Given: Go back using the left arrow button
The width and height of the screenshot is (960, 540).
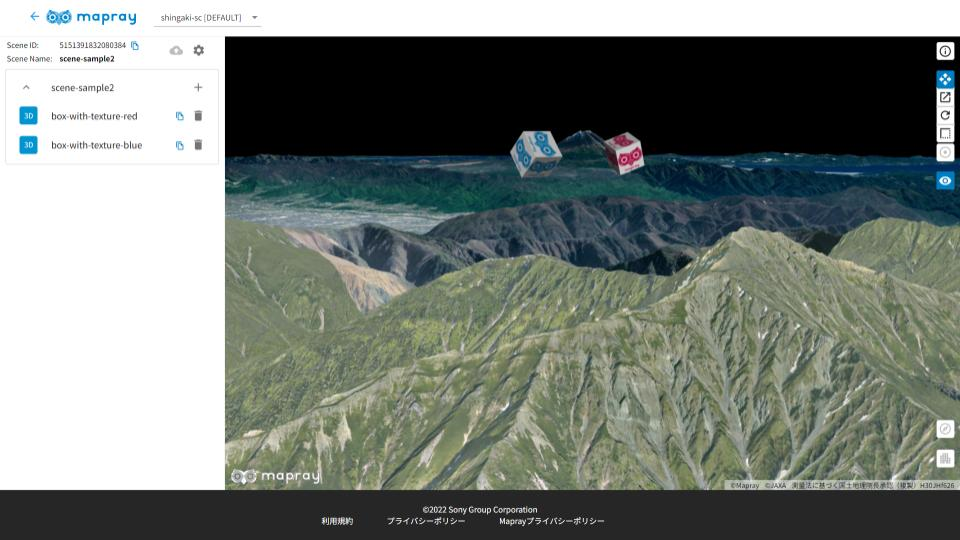Looking at the screenshot, I should click(35, 17).
